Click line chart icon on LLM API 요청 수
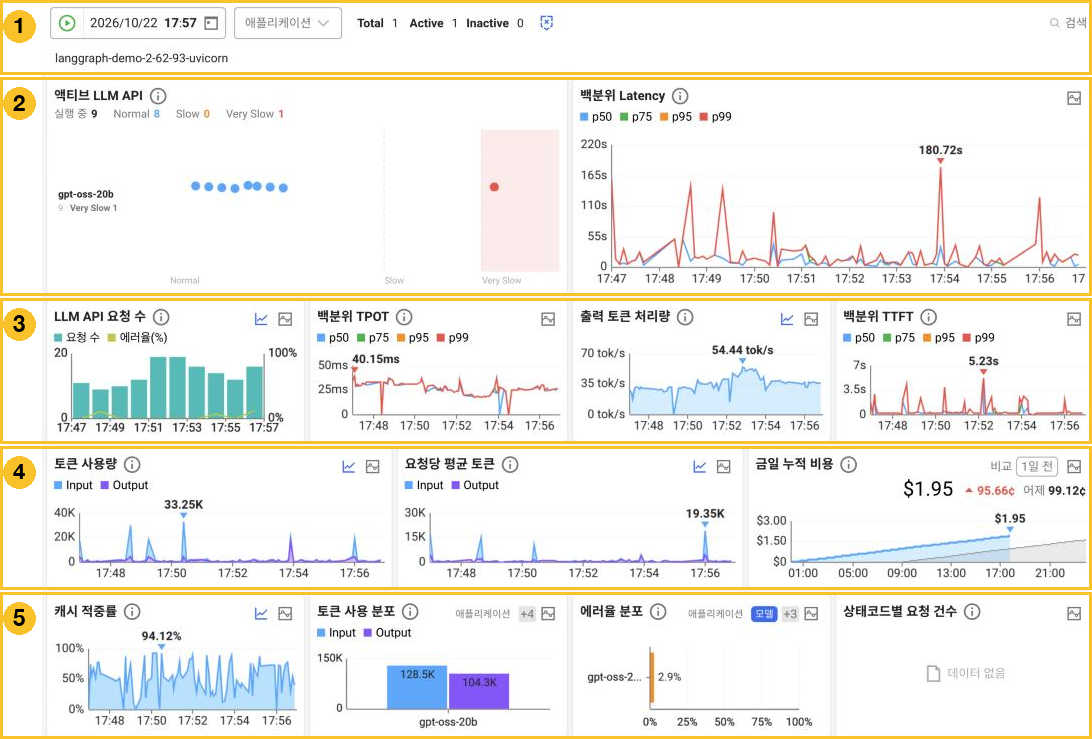 tap(261, 319)
